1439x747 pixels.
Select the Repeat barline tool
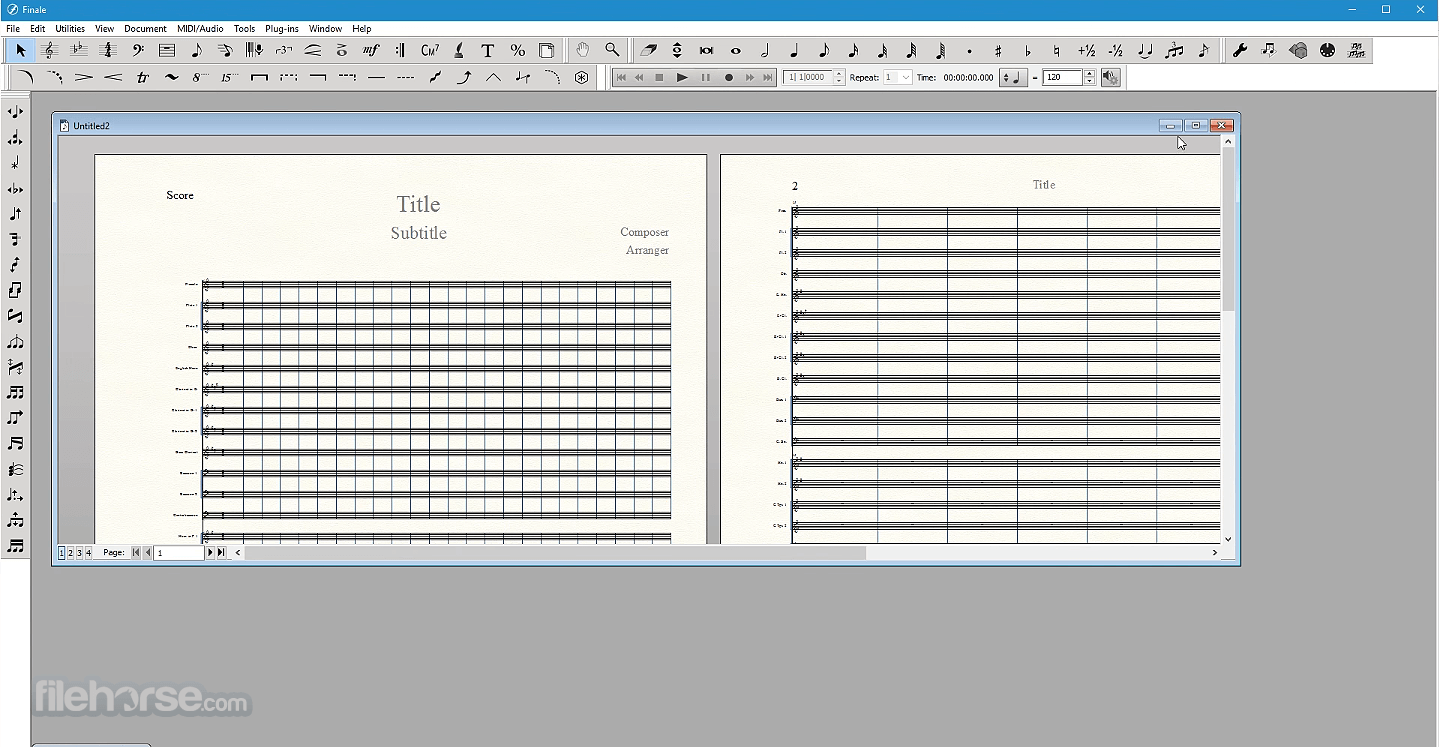point(400,50)
